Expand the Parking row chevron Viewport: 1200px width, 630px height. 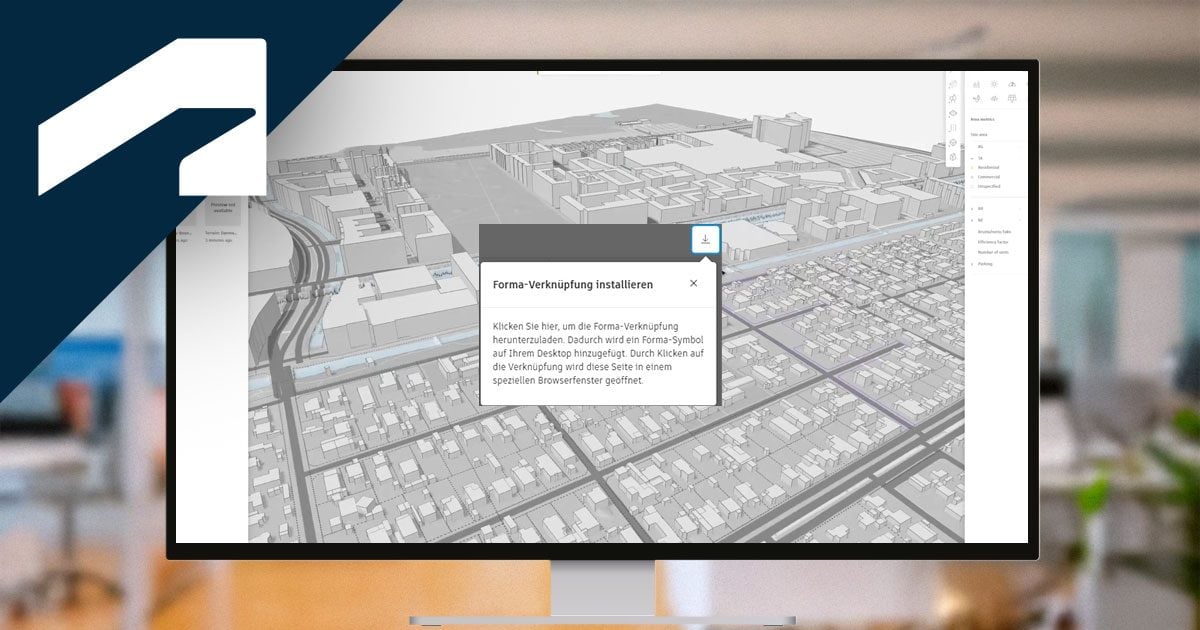972,263
